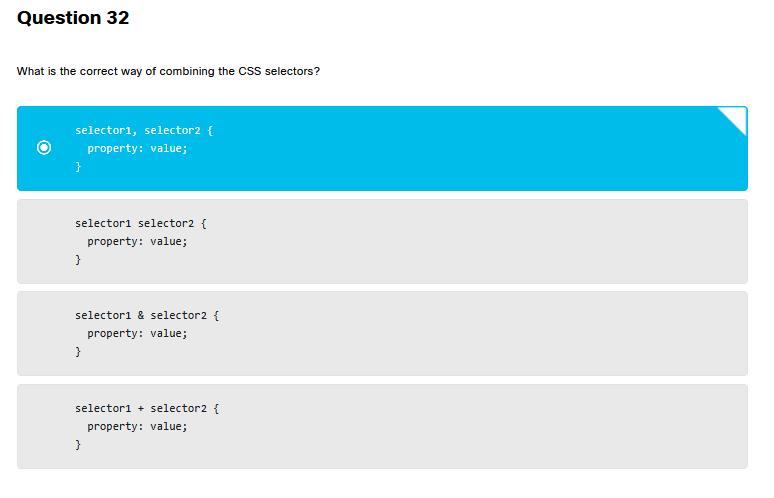Pick the "selector1 & selector2" answer line
This screenshot has width=774, height=498.
point(146,316)
